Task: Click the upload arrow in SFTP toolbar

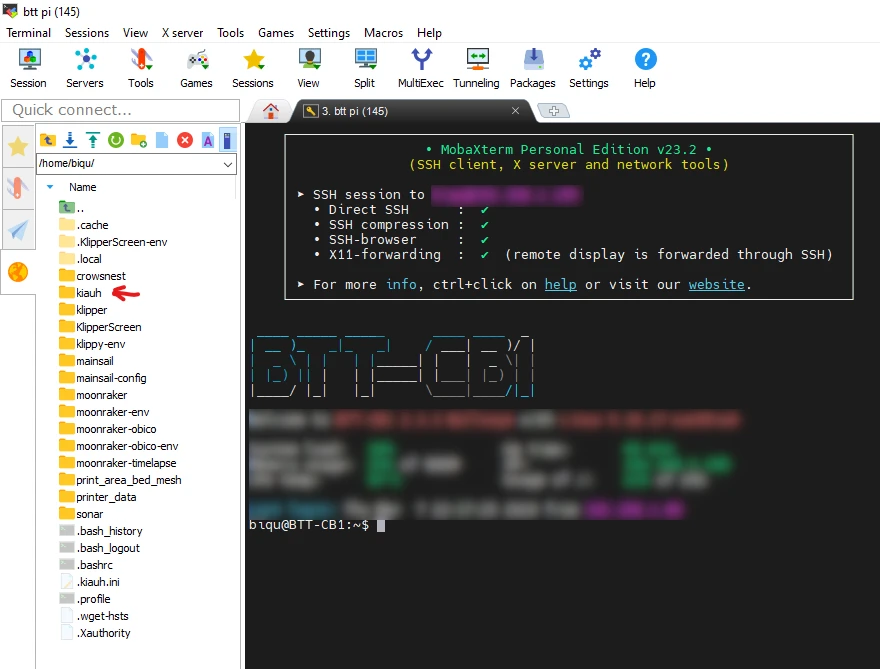Action: tap(93, 140)
